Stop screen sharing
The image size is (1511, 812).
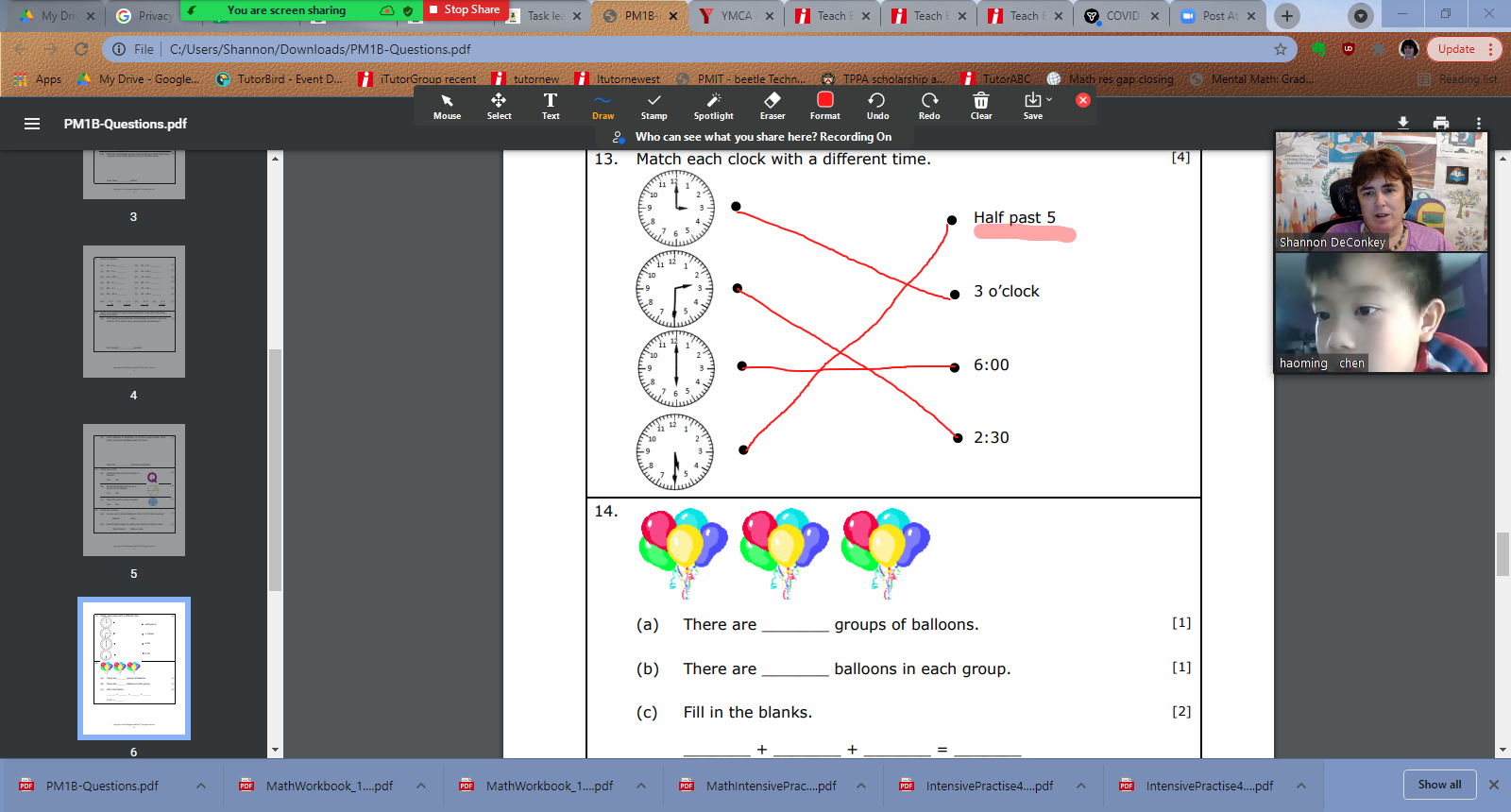coord(465,9)
